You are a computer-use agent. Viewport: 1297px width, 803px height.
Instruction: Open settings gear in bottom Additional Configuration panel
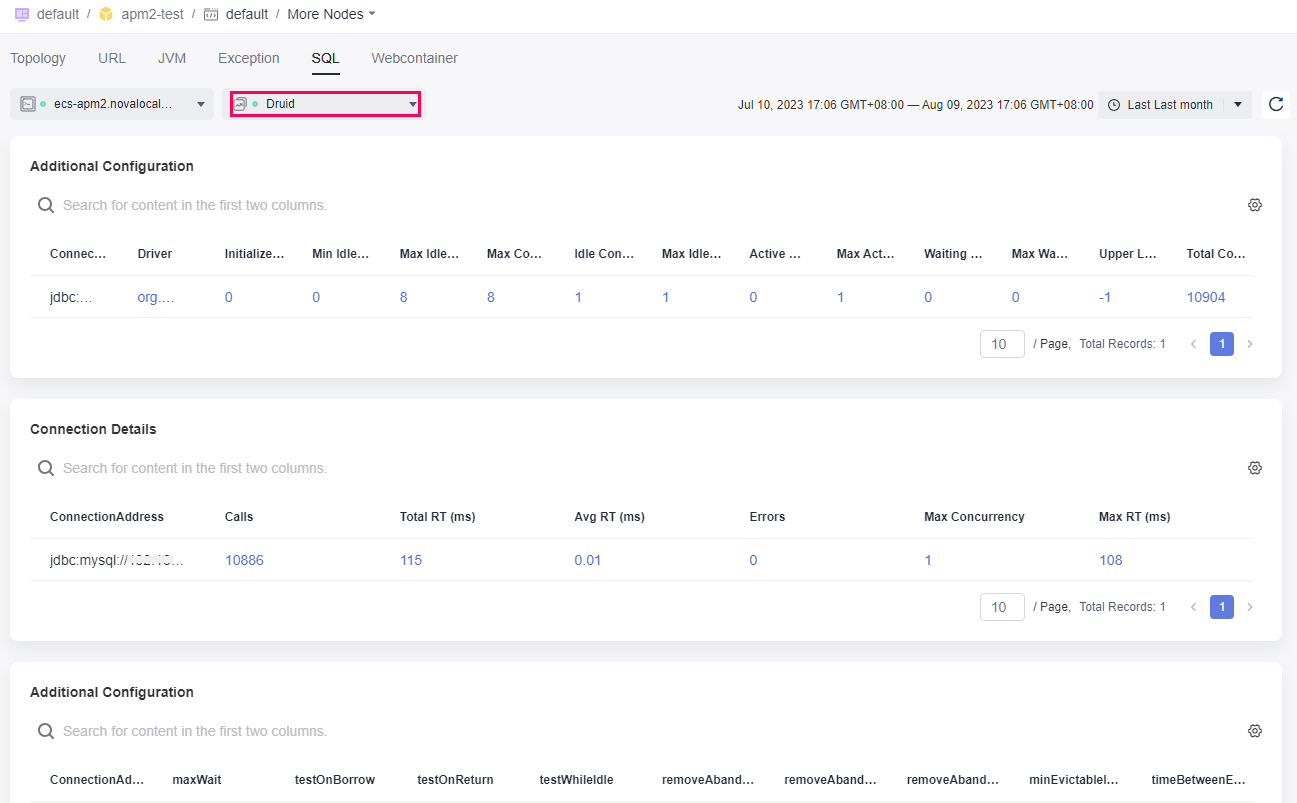click(1255, 731)
